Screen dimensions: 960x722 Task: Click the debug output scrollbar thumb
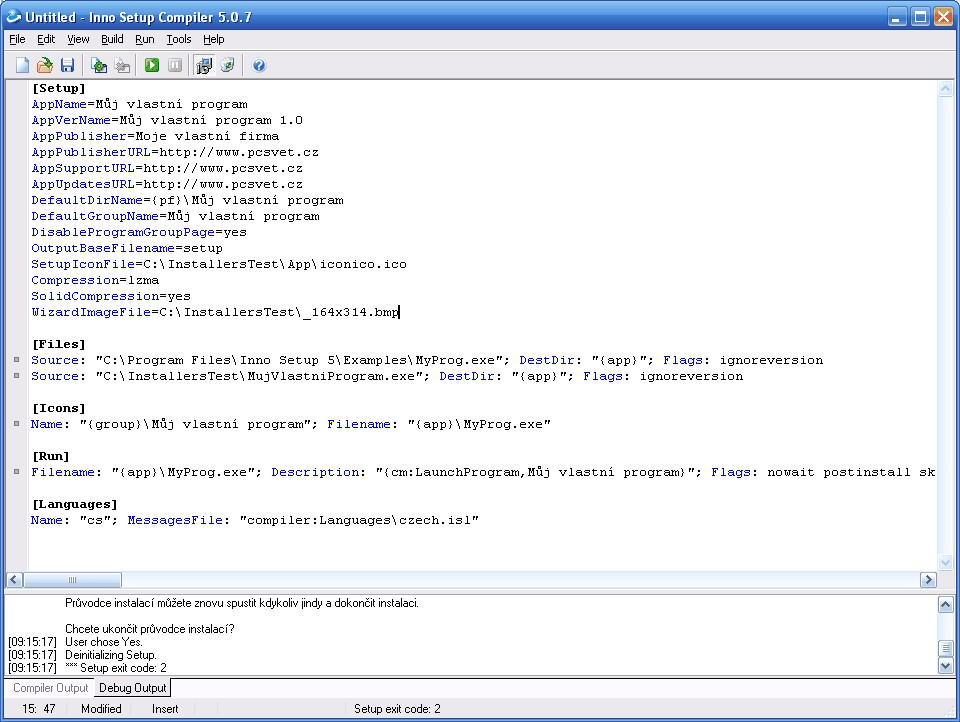[x=945, y=648]
